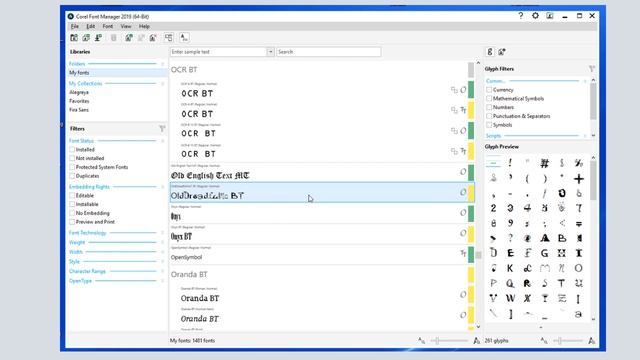The image size is (640, 360).
Task: Open the Help menu
Action: tap(144, 26)
